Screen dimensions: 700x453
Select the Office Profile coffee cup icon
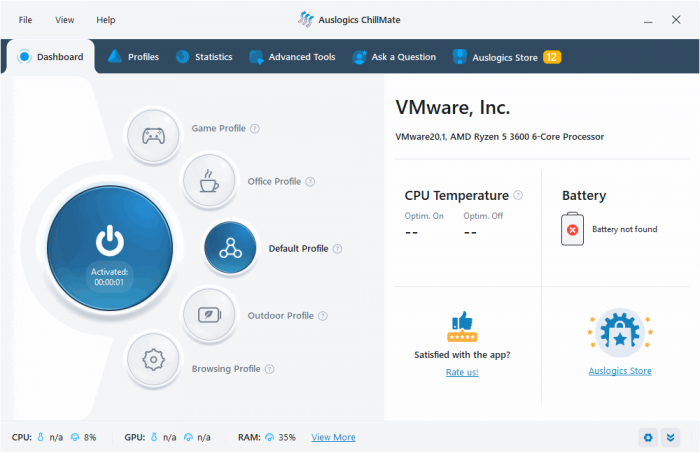(x=209, y=181)
